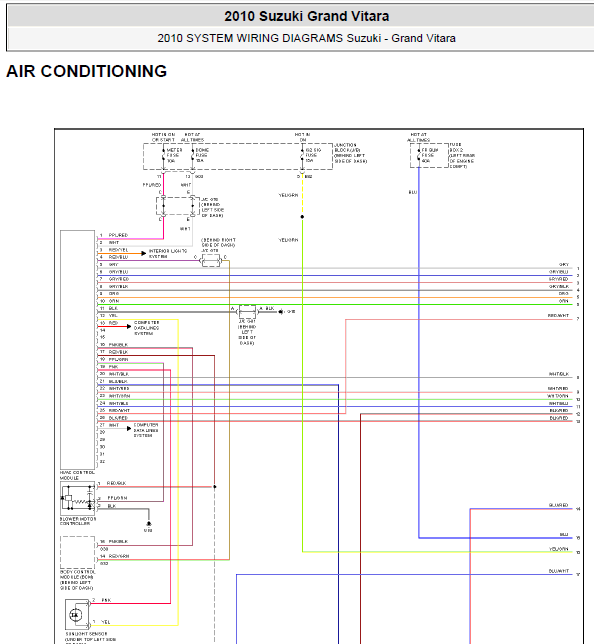This screenshot has height=644, width=594.
Task: Click the 'PPL/RED' label at HVAC pin 1
Action: [118, 235]
